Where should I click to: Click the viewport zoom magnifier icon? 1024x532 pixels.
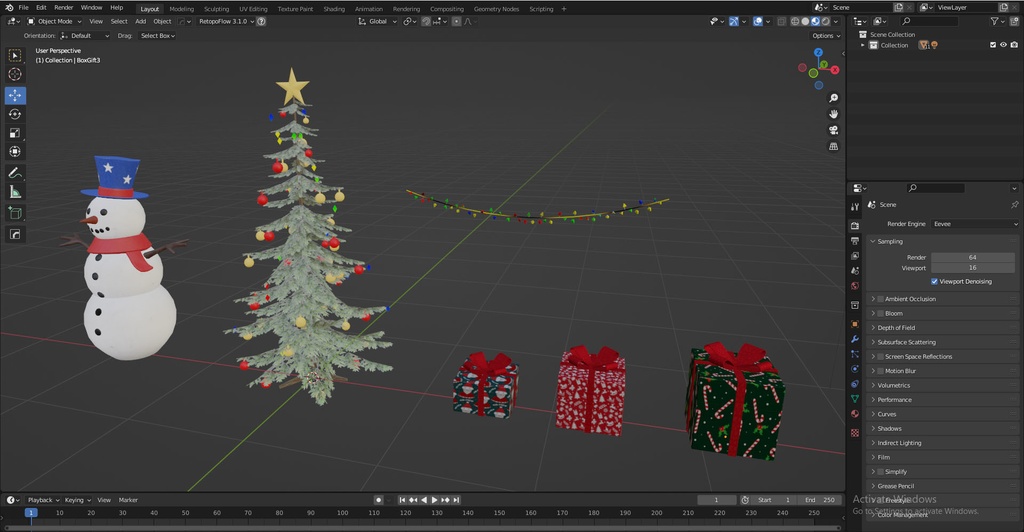833,98
